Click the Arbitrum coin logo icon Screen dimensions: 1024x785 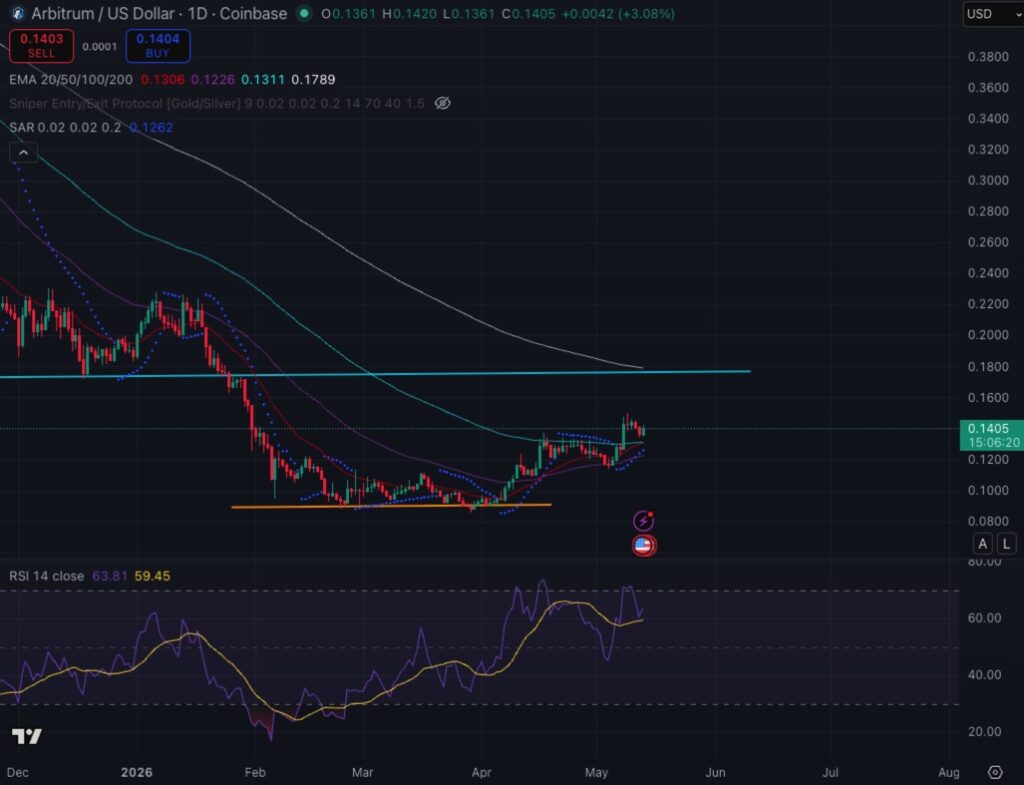point(18,13)
